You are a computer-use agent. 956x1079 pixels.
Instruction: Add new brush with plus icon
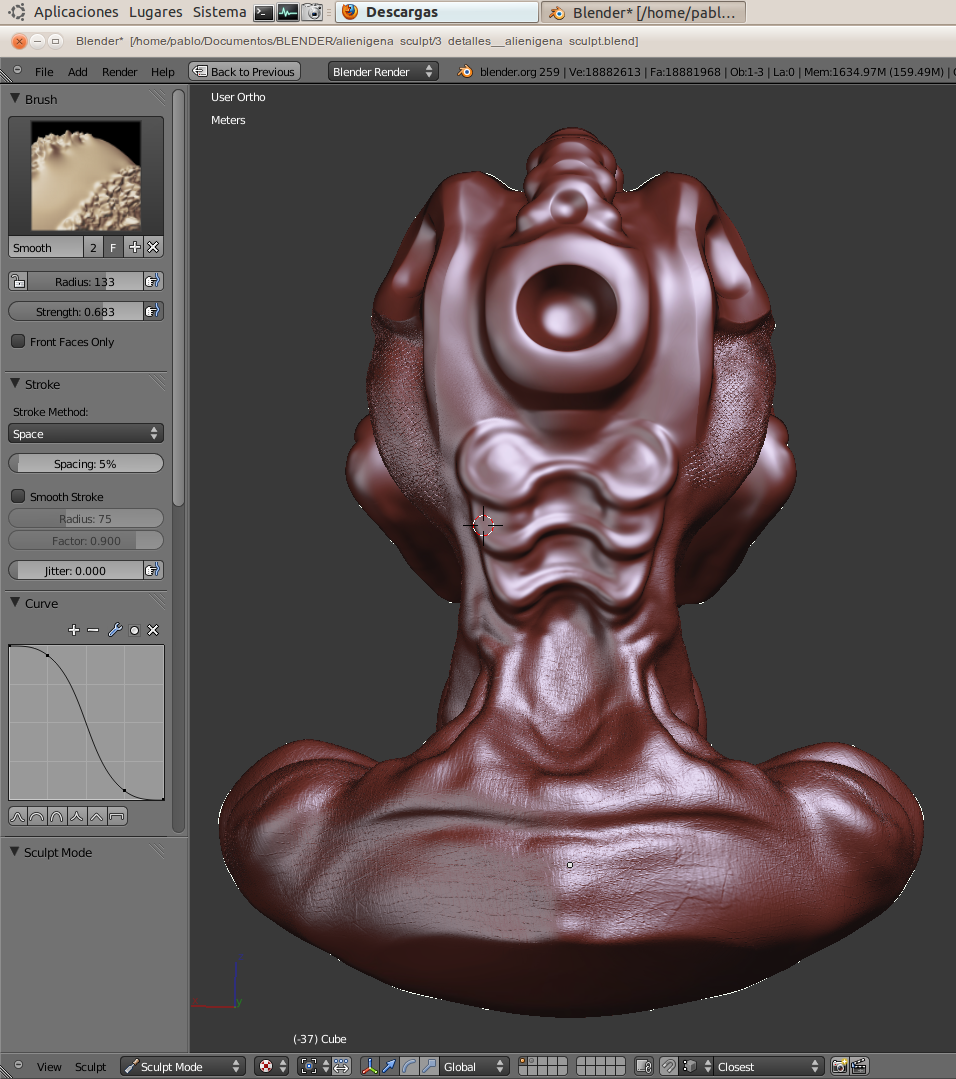pyautogui.click(x=135, y=247)
